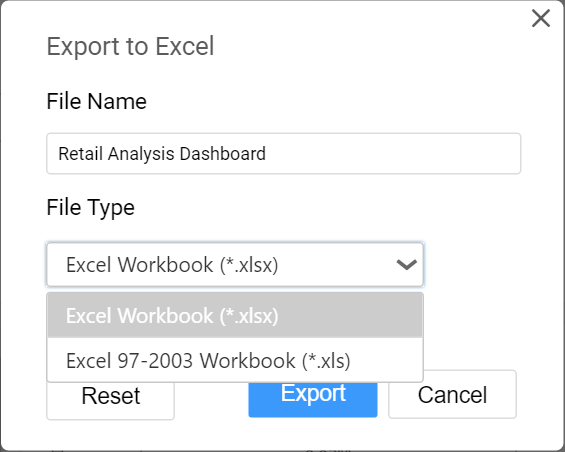Image resolution: width=565 pixels, height=452 pixels.
Task: Place cursor after Retail Analysis Dashboard text
Action: point(267,154)
